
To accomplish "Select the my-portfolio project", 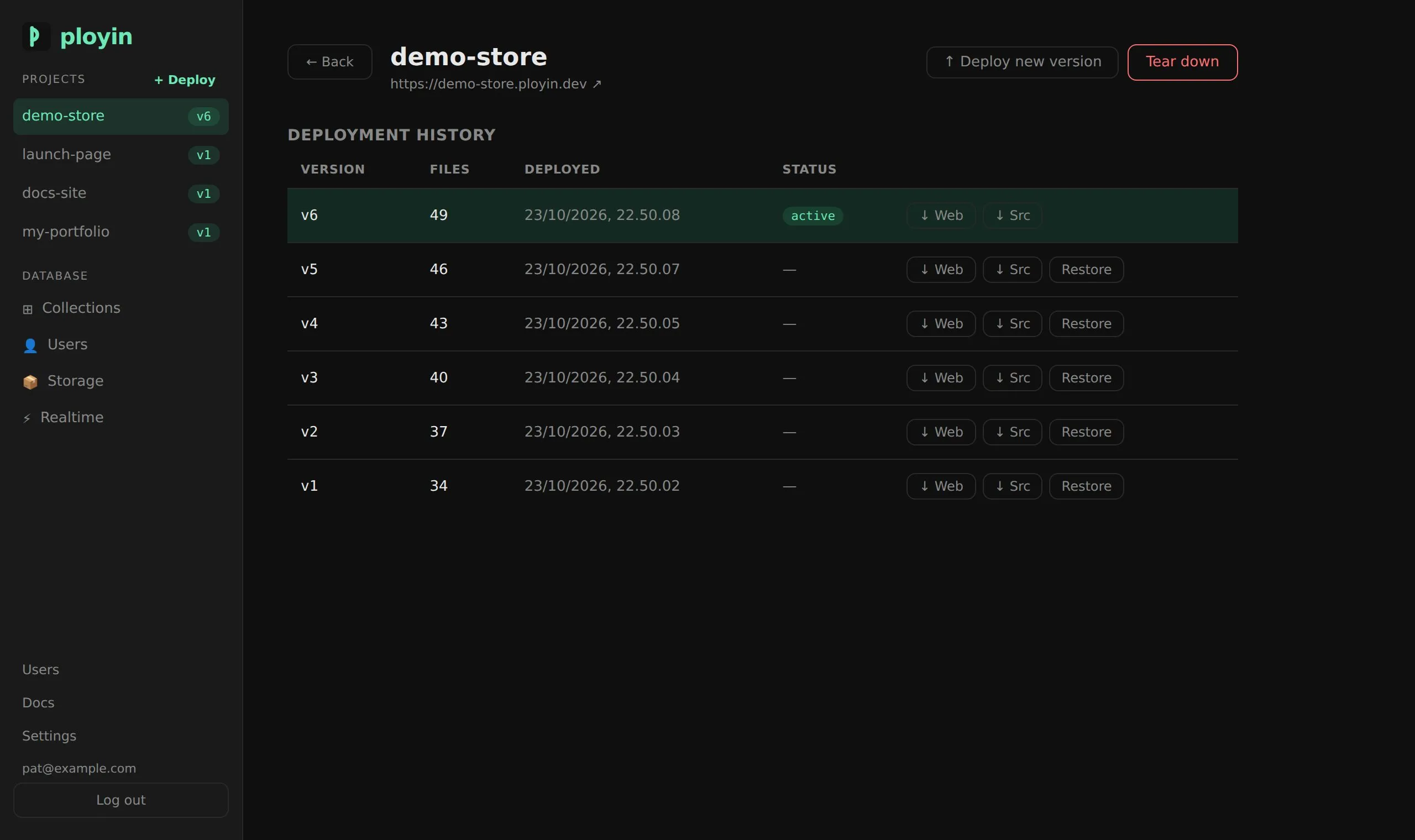I will [120, 232].
